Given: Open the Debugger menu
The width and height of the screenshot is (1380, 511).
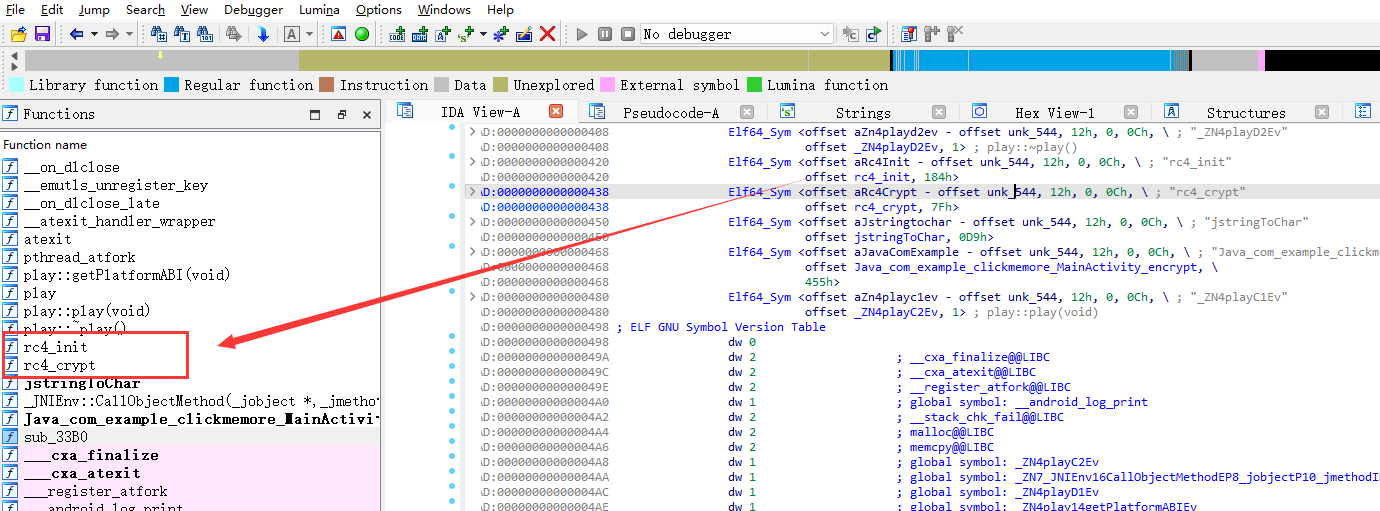Looking at the screenshot, I should (253, 9).
